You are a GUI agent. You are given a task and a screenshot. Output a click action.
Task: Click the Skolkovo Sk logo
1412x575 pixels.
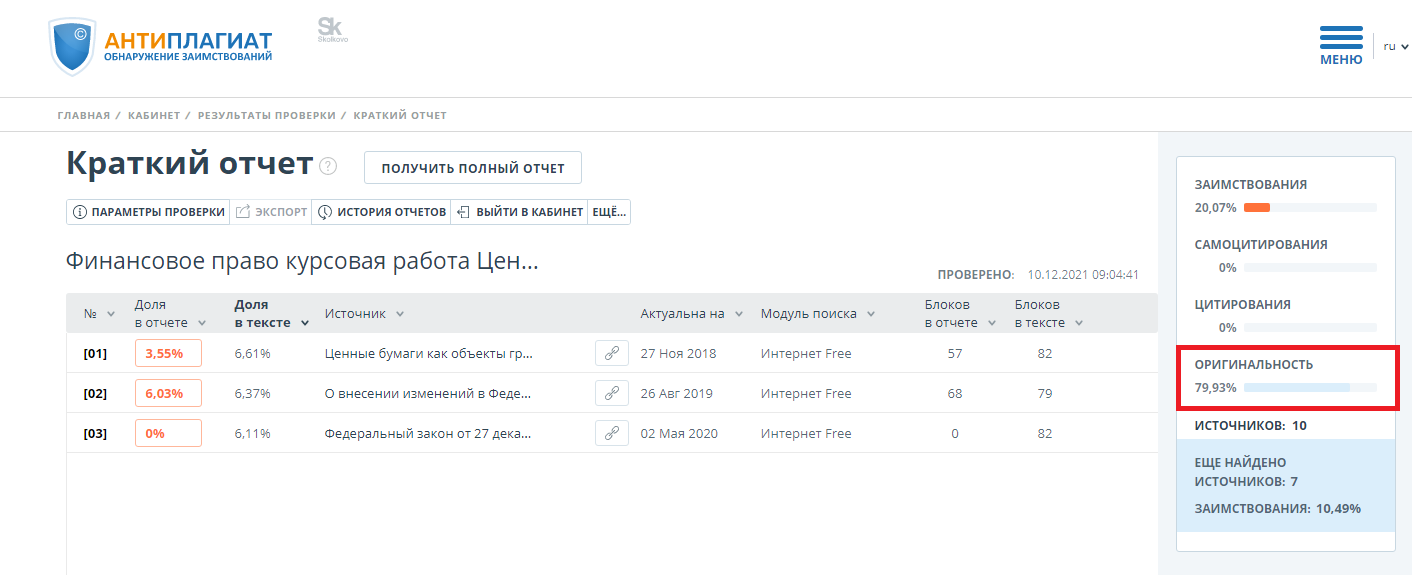(332, 29)
